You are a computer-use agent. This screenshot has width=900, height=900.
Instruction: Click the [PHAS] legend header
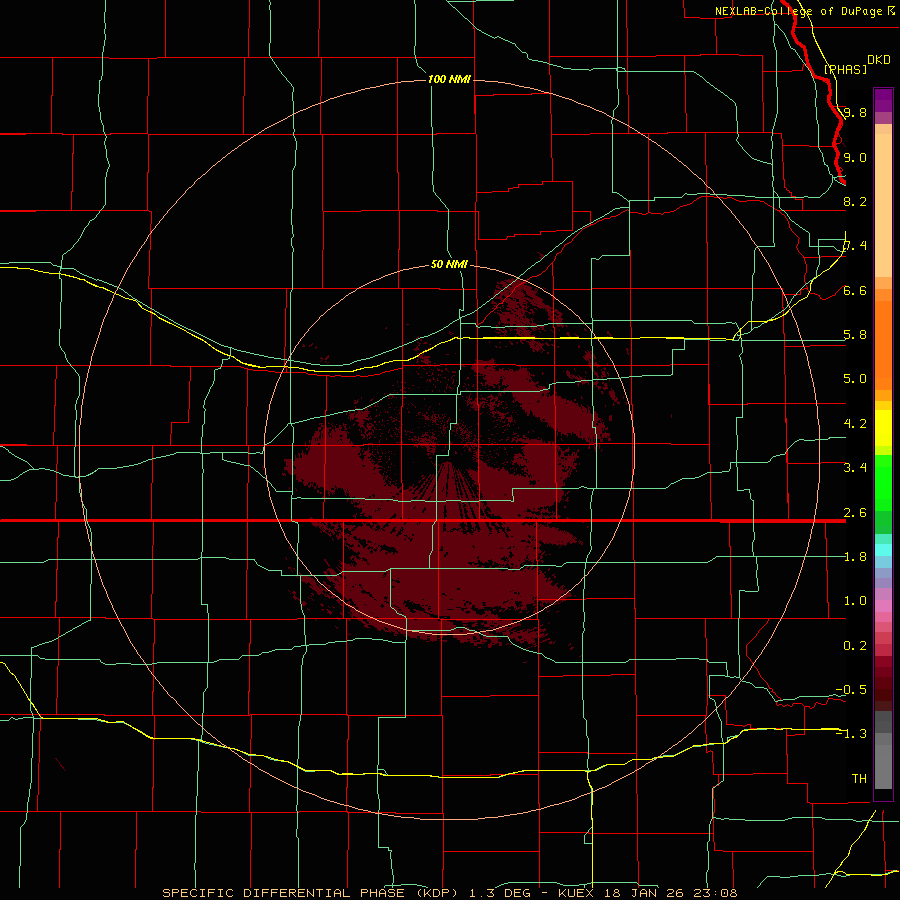845,69
